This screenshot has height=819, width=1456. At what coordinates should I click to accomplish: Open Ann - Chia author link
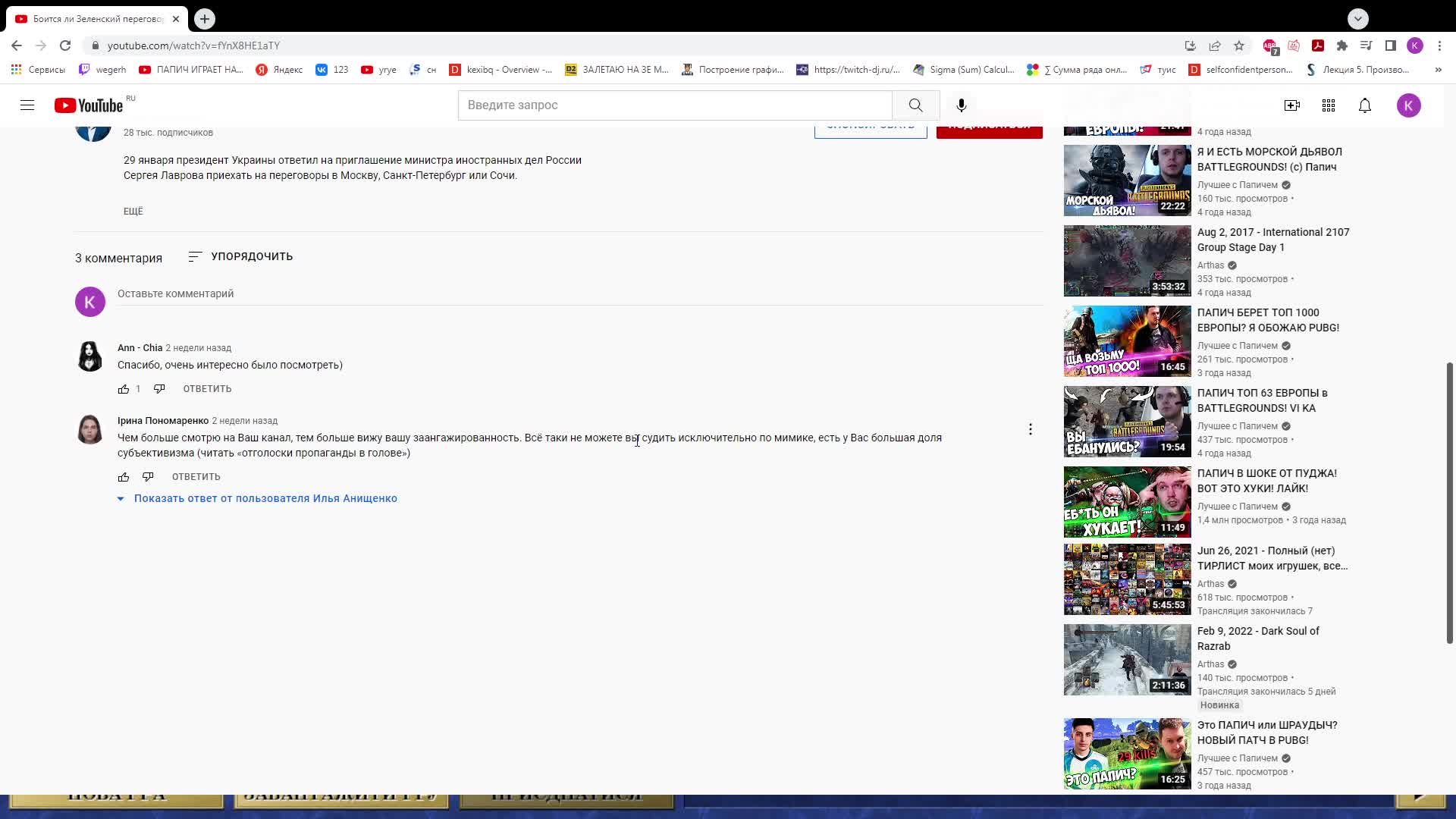(140, 348)
